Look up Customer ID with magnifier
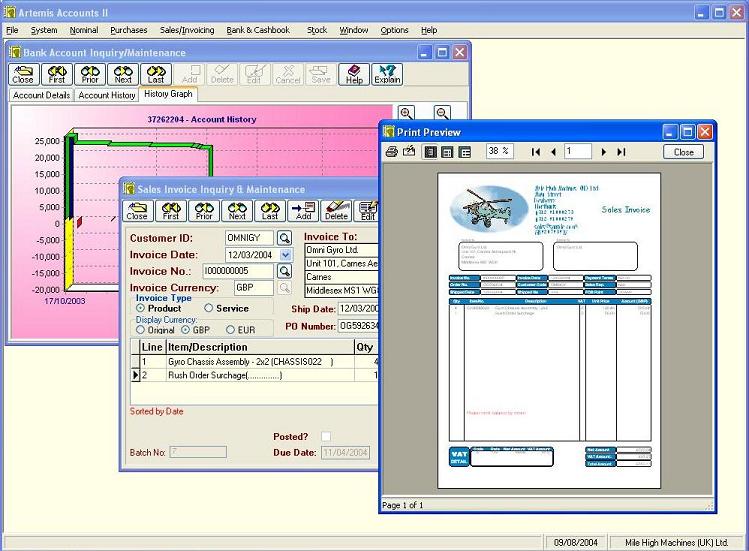 pyautogui.click(x=285, y=238)
